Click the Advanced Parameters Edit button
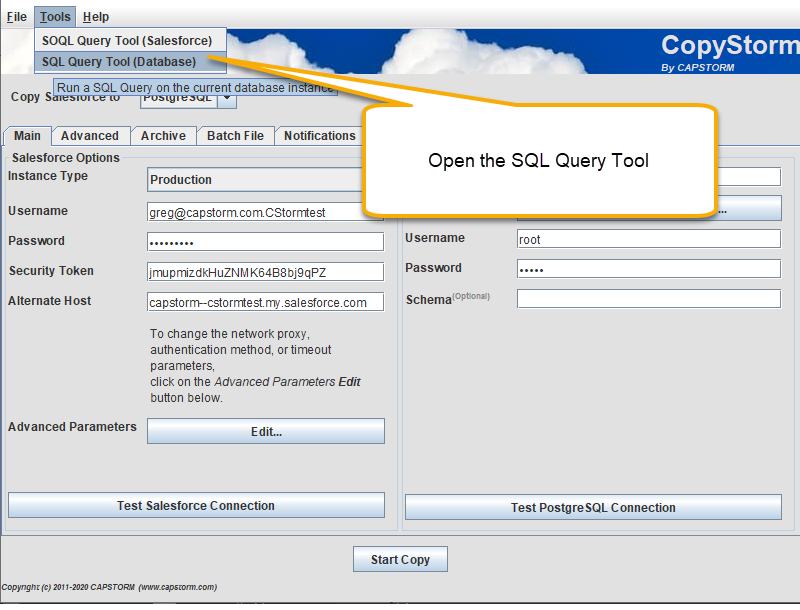Screen dimensions: 800x610 coord(266,431)
